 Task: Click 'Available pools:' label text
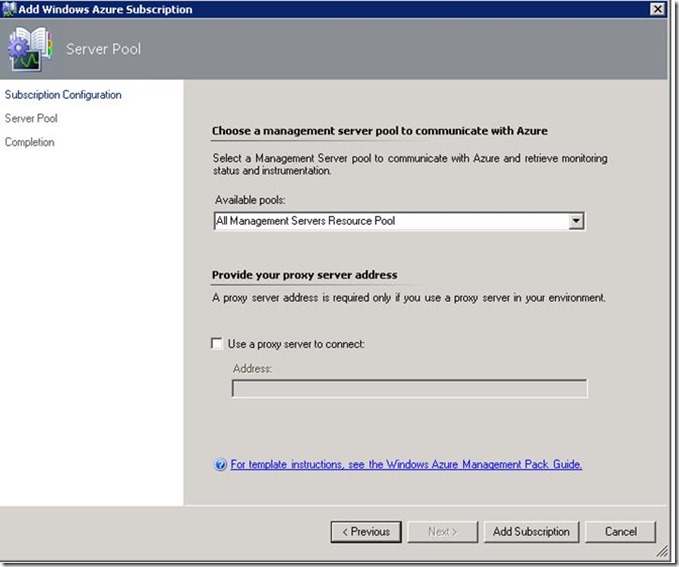pos(250,200)
